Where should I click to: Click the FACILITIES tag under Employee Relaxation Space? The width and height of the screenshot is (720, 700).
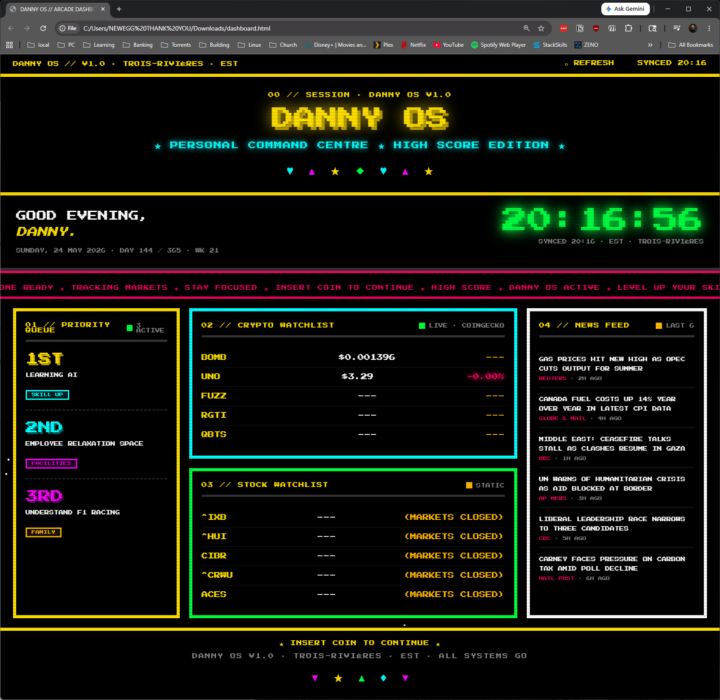coord(51,463)
